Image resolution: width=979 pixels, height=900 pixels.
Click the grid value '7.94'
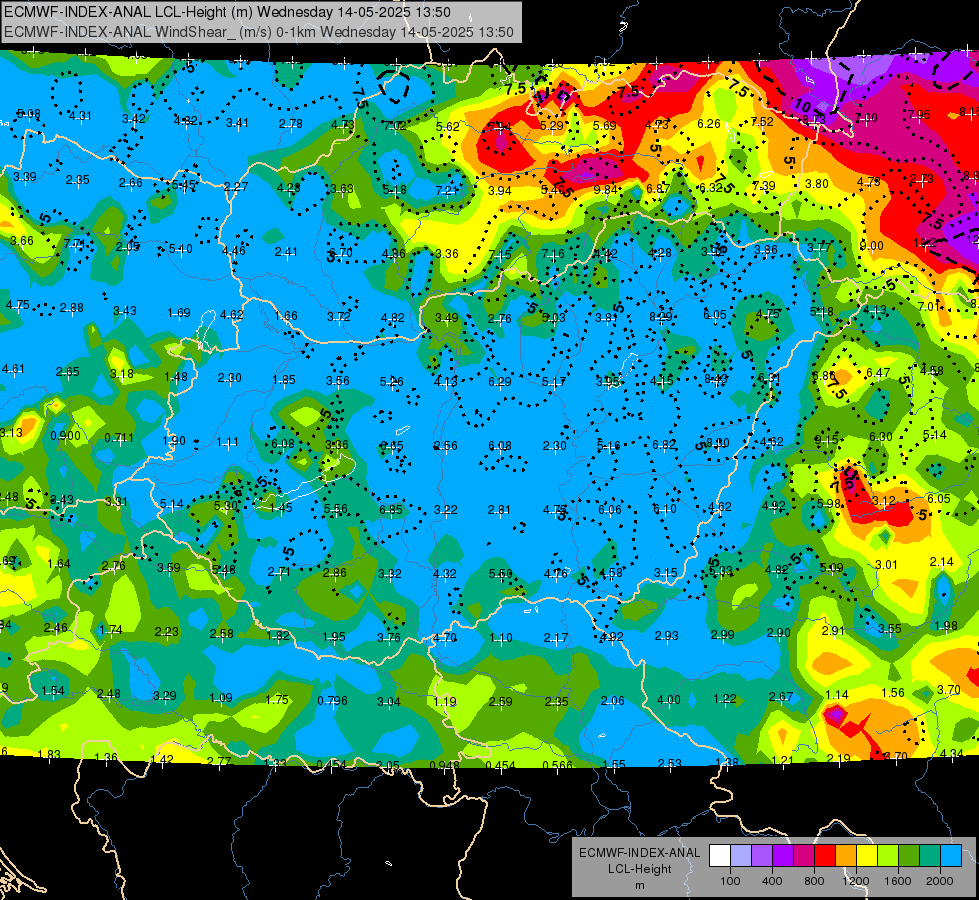[x=499, y=127]
